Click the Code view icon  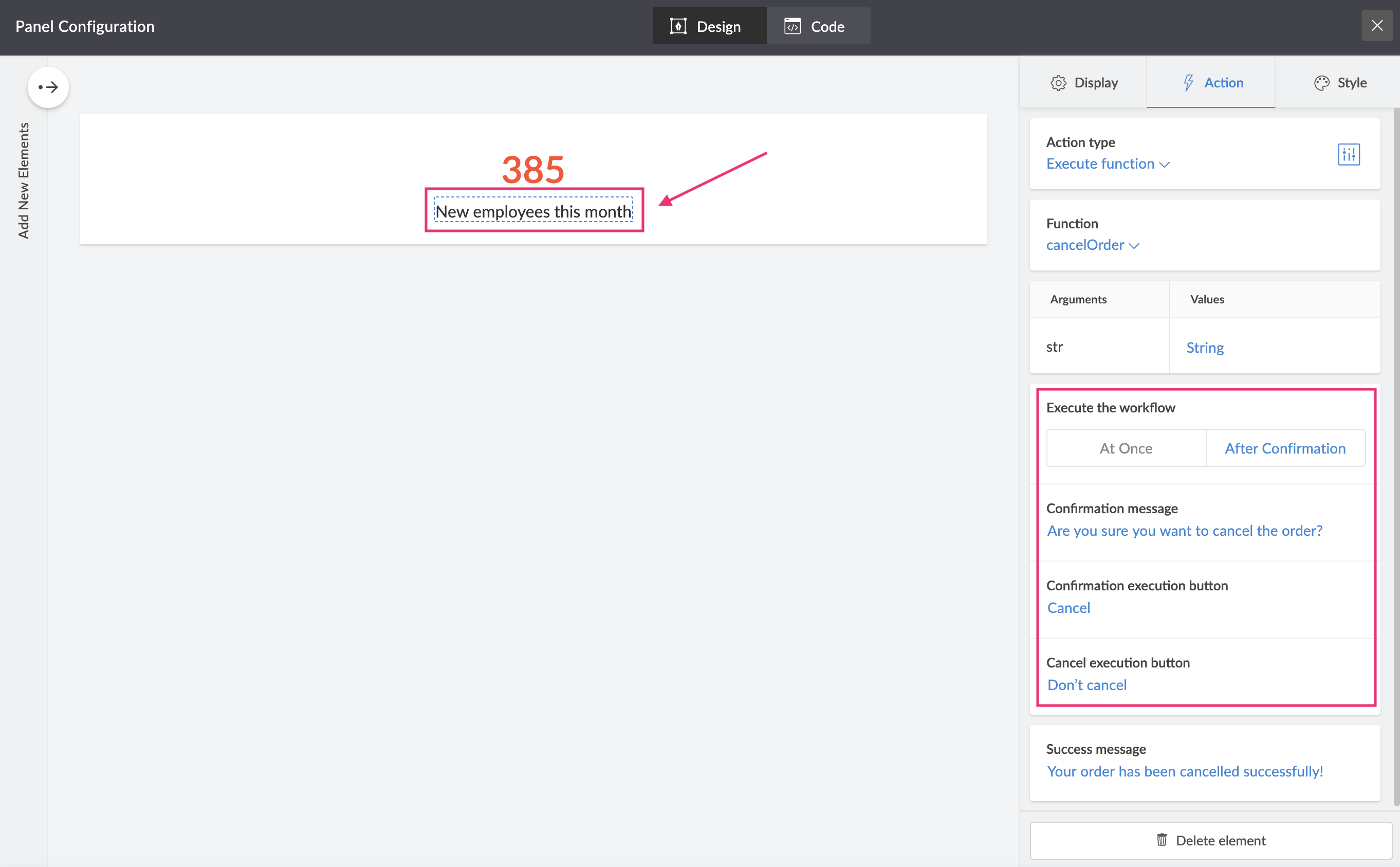[792, 26]
